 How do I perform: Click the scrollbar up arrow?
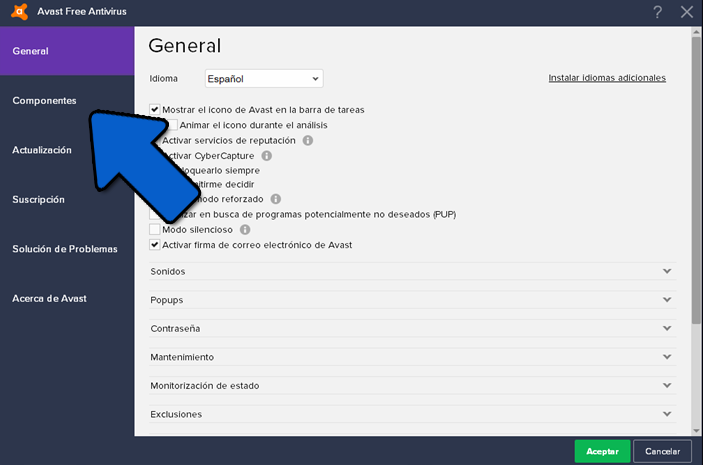coord(696,32)
